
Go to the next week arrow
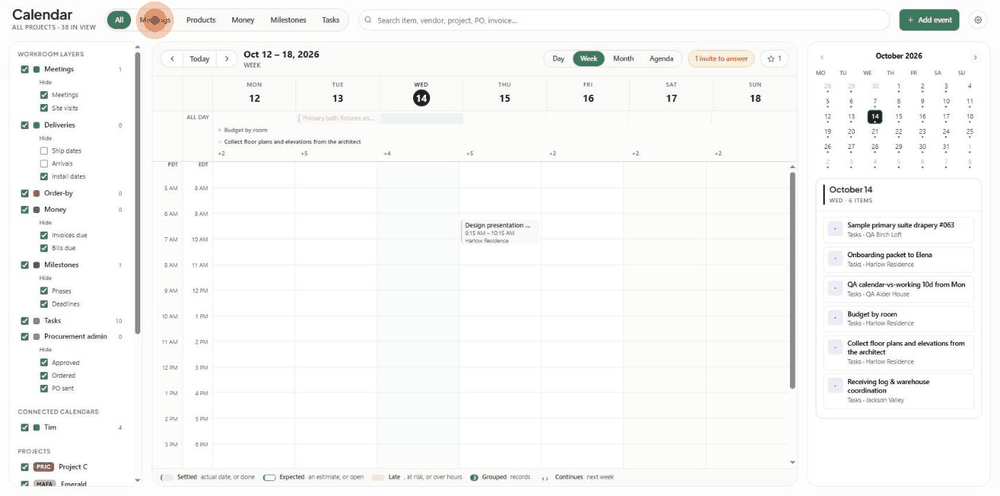point(227,59)
